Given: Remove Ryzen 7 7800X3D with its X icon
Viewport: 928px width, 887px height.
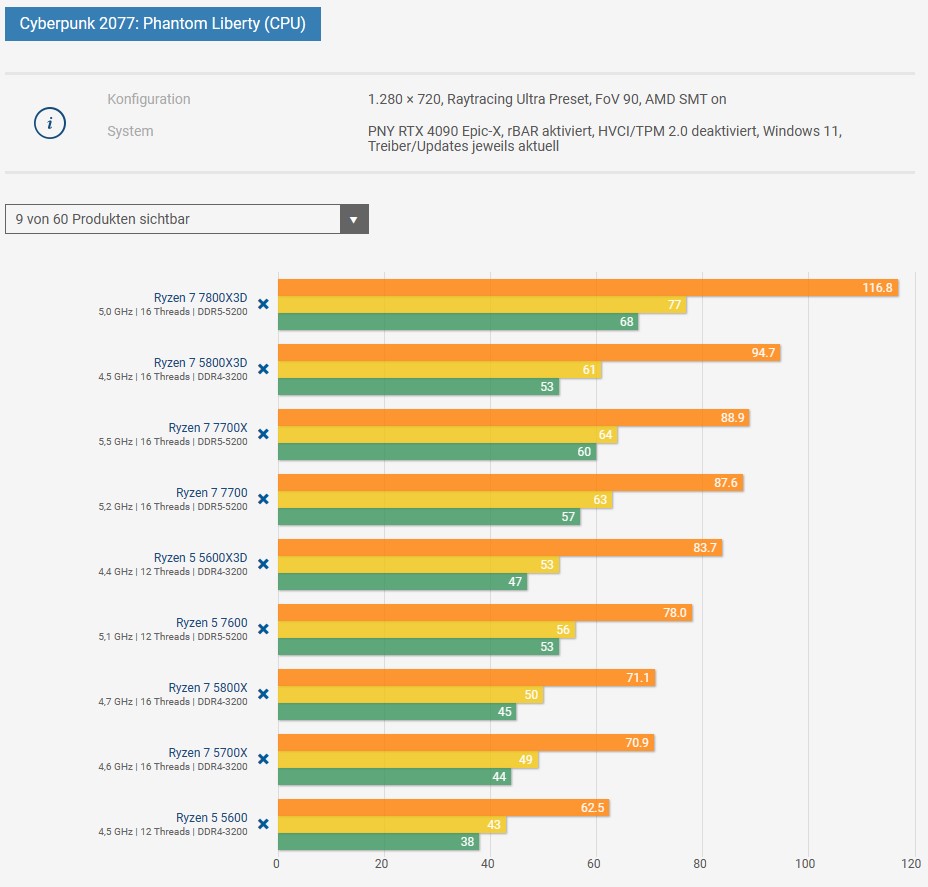Looking at the screenshot, I should tap(263, 304).
